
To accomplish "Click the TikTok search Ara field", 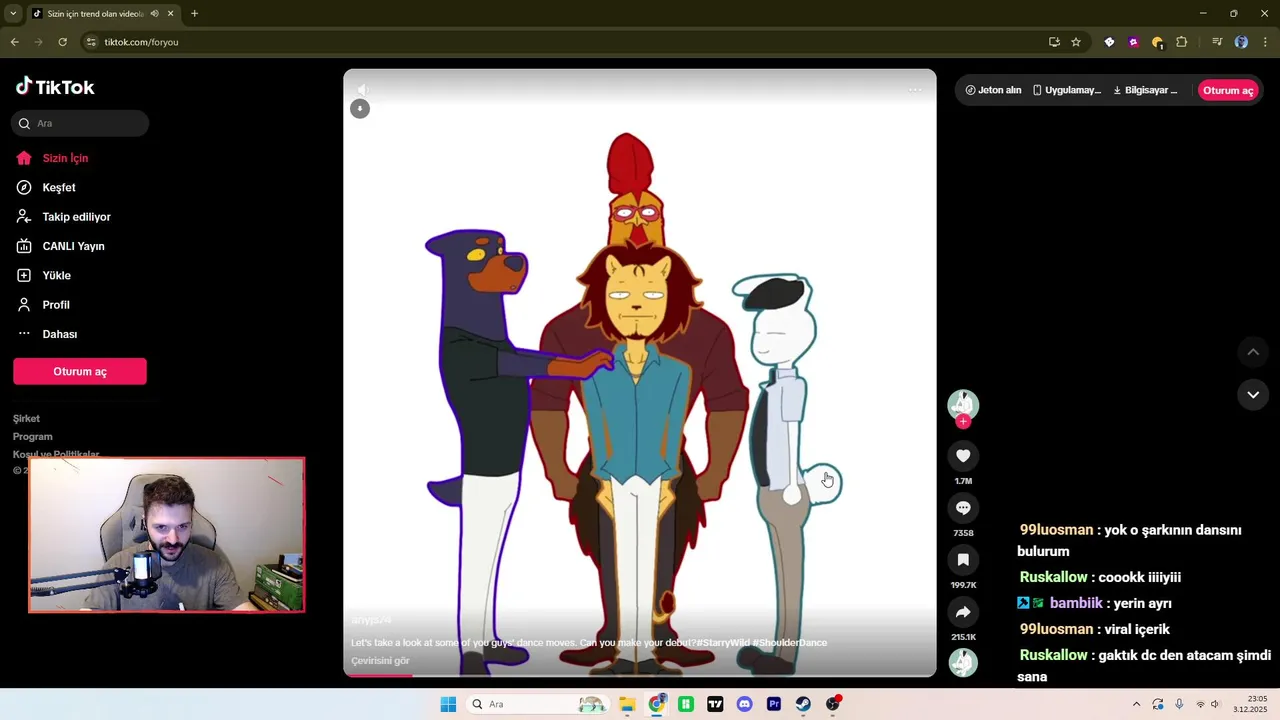I will click(80, 123).
